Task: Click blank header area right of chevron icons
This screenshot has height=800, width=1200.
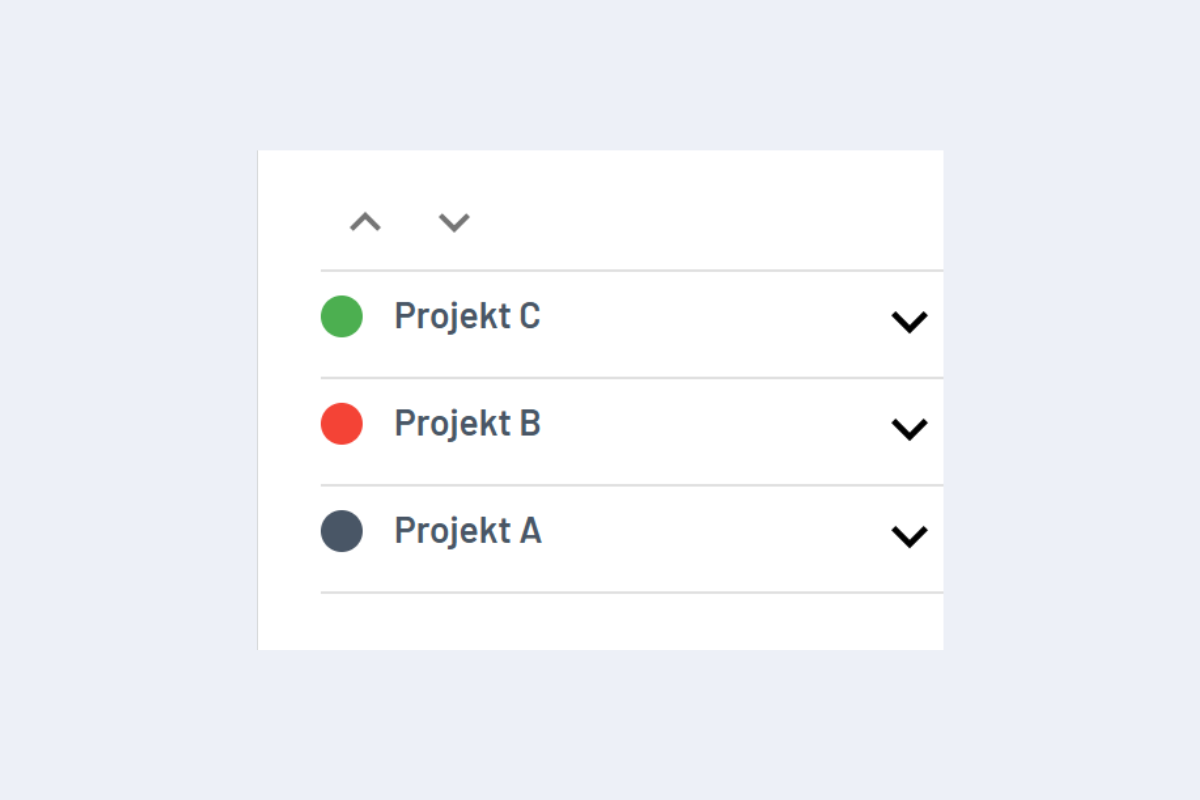Action: (x=700, y=220)
